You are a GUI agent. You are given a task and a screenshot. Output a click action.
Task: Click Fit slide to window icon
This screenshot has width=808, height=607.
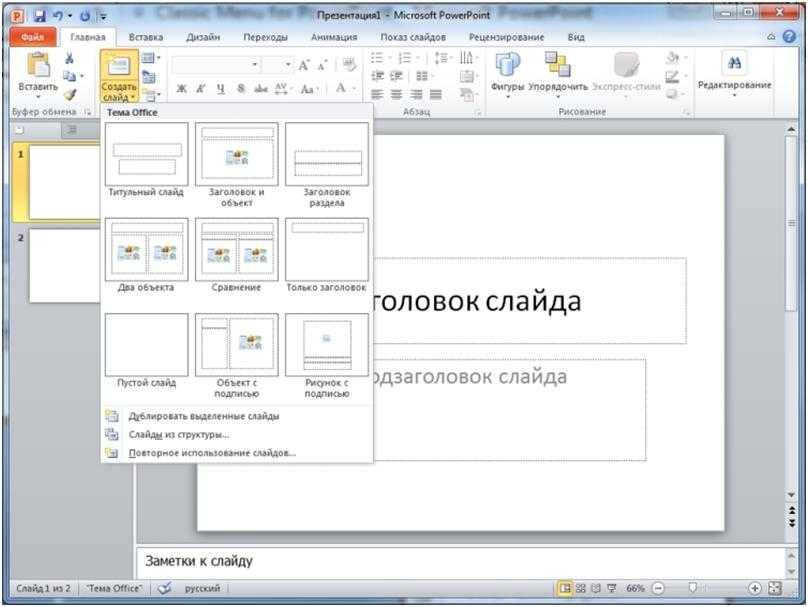(x=775, y=588)
